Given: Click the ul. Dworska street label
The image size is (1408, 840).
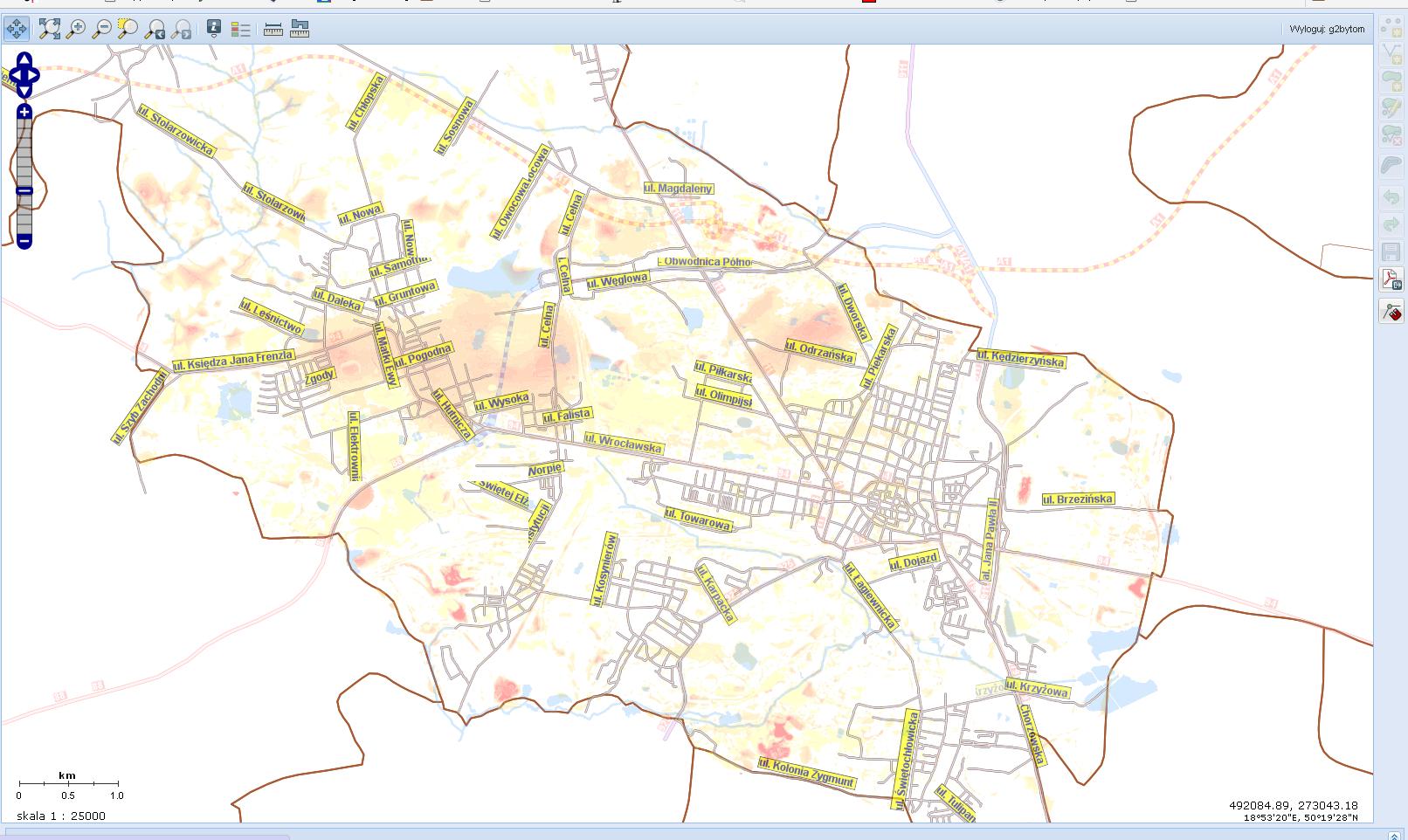Looking at the screenshot, I should [x=853, y=312].
